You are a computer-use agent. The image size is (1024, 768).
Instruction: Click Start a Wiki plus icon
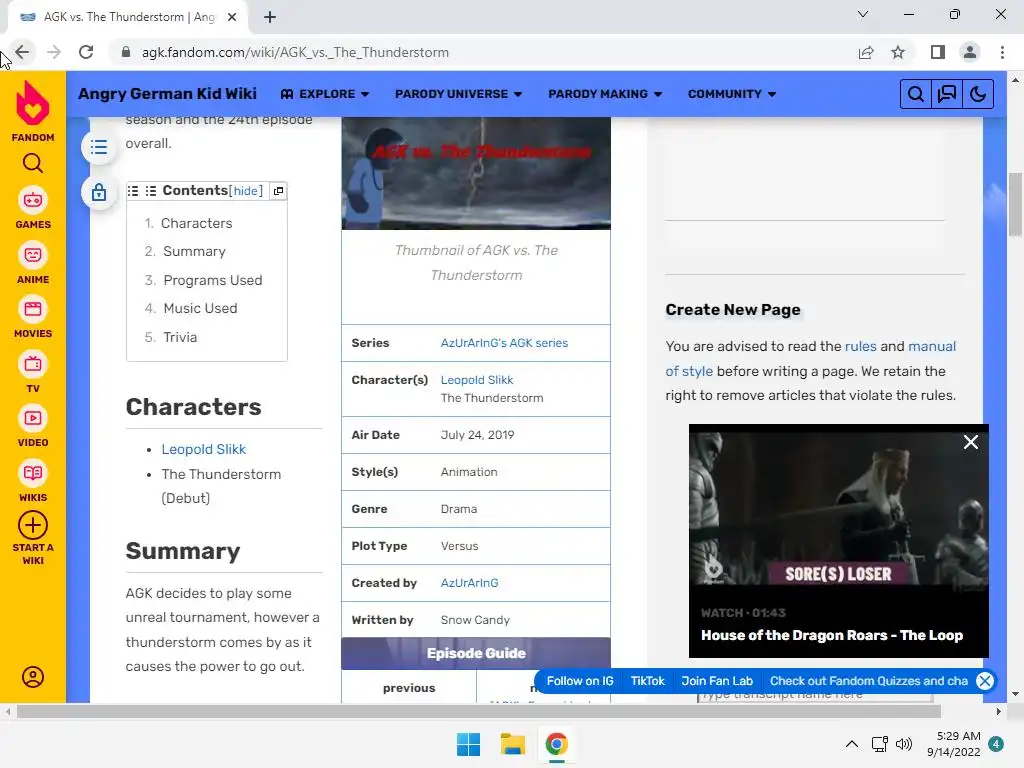pyautogui.click(x=33, y=525)
